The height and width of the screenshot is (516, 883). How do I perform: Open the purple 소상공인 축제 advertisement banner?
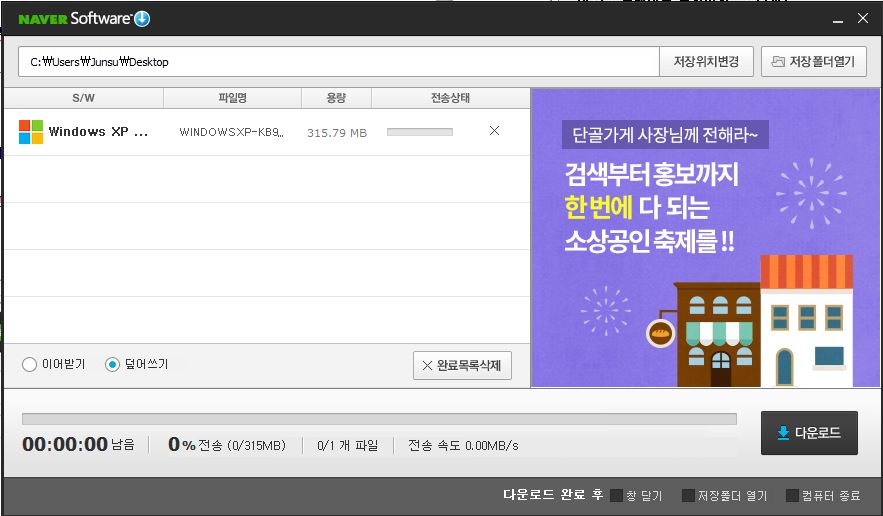pyautogui.click(x=706, y=238)
